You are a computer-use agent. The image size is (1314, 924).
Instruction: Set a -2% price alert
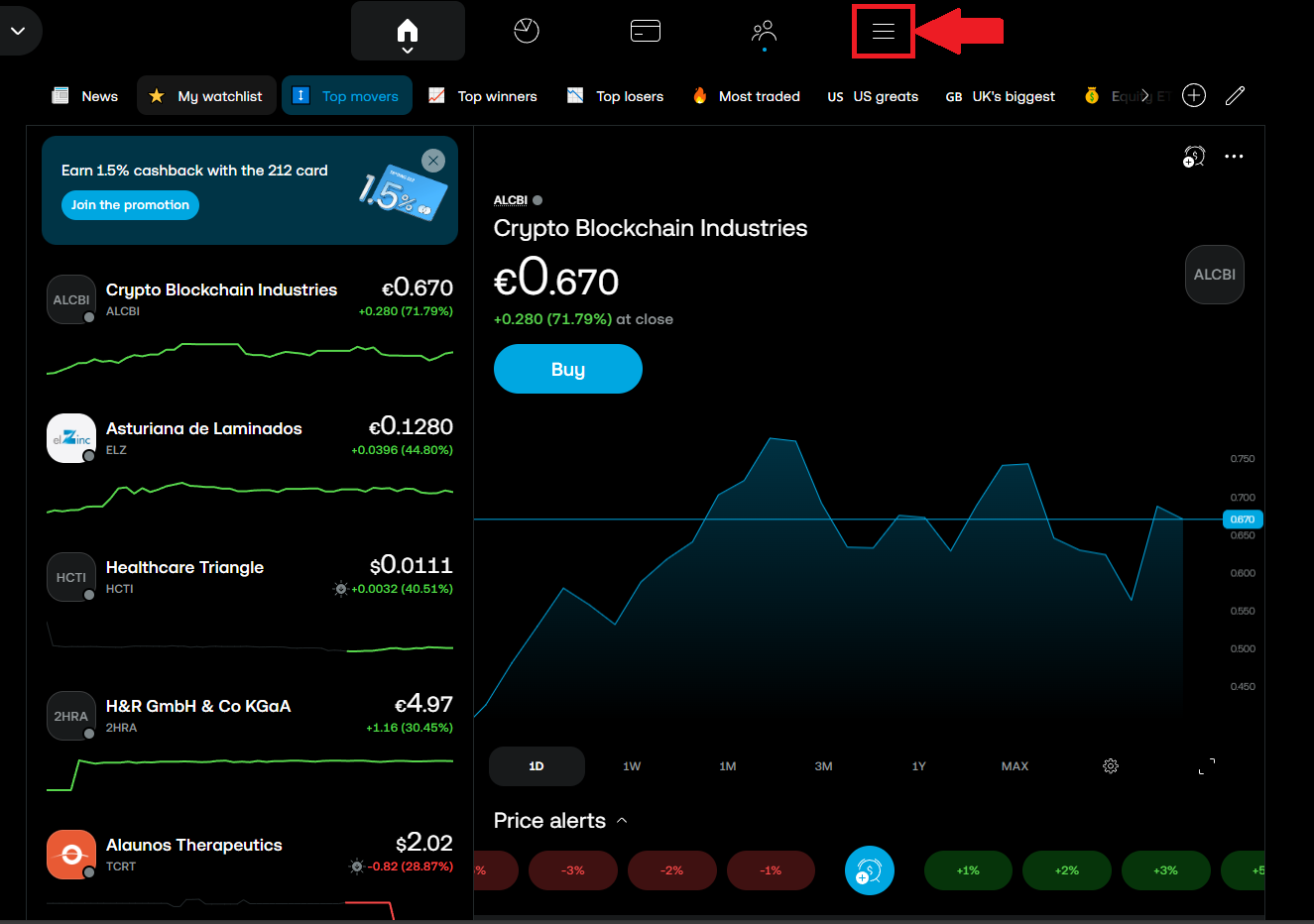point(672,870)
